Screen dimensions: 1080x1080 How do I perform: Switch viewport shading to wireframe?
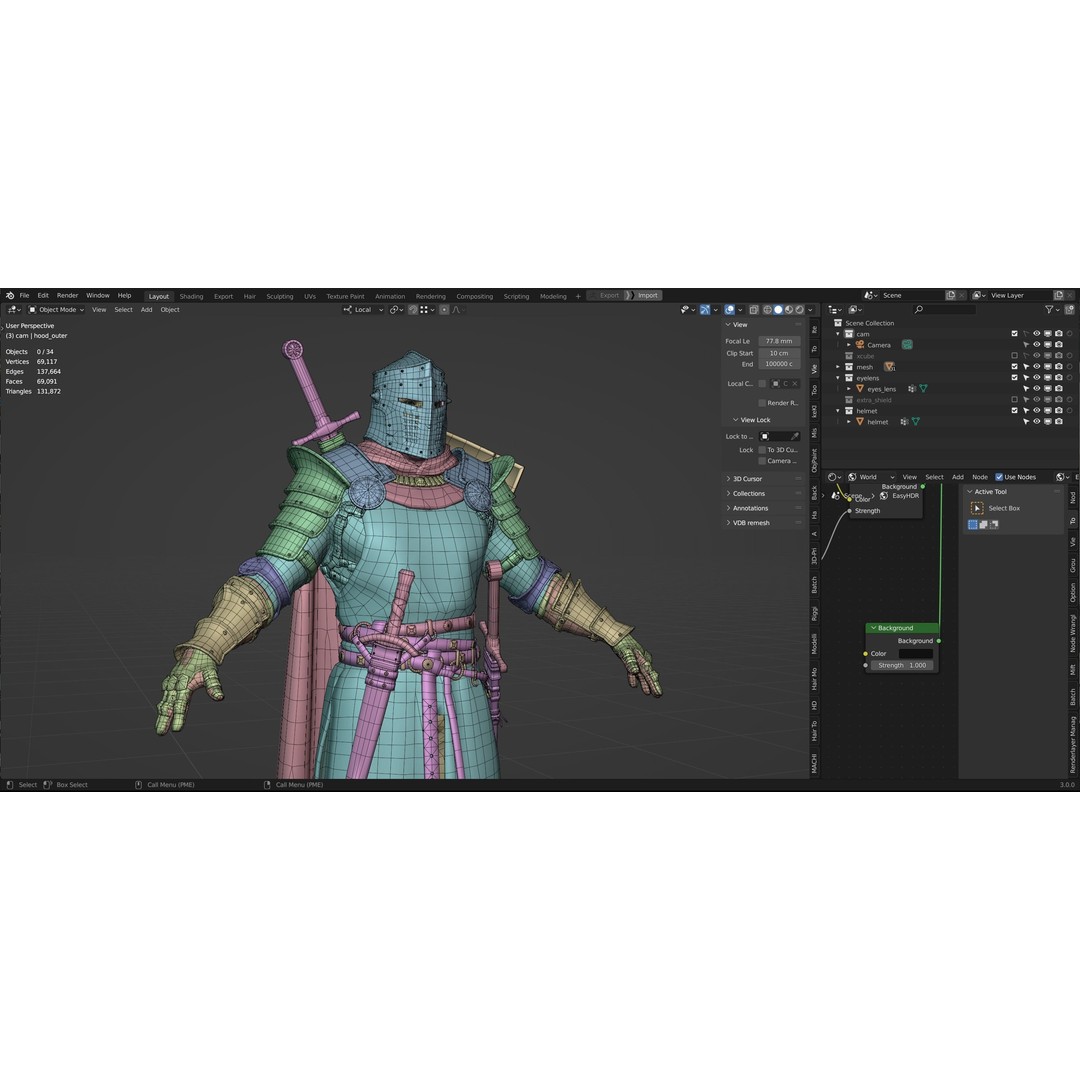(x=767, y=310)
